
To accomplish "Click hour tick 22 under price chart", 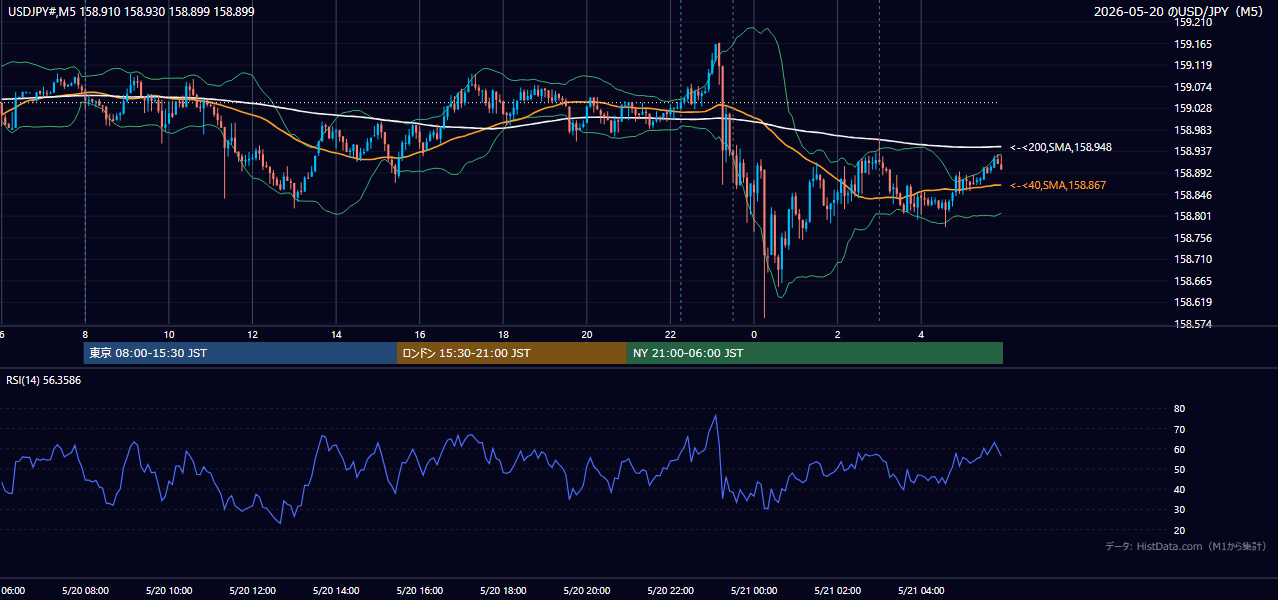I will (672, 335).
